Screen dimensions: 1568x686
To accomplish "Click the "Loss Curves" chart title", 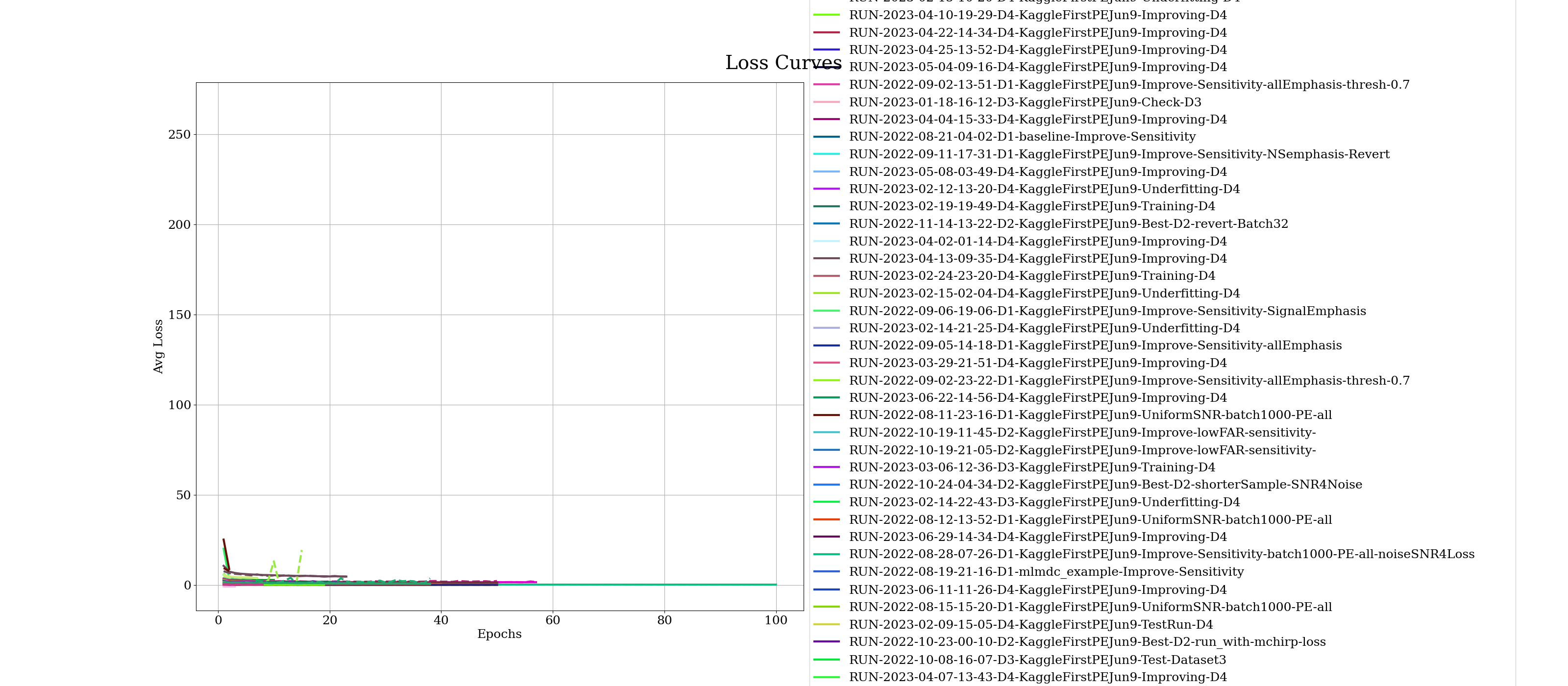I will [784, 63].
